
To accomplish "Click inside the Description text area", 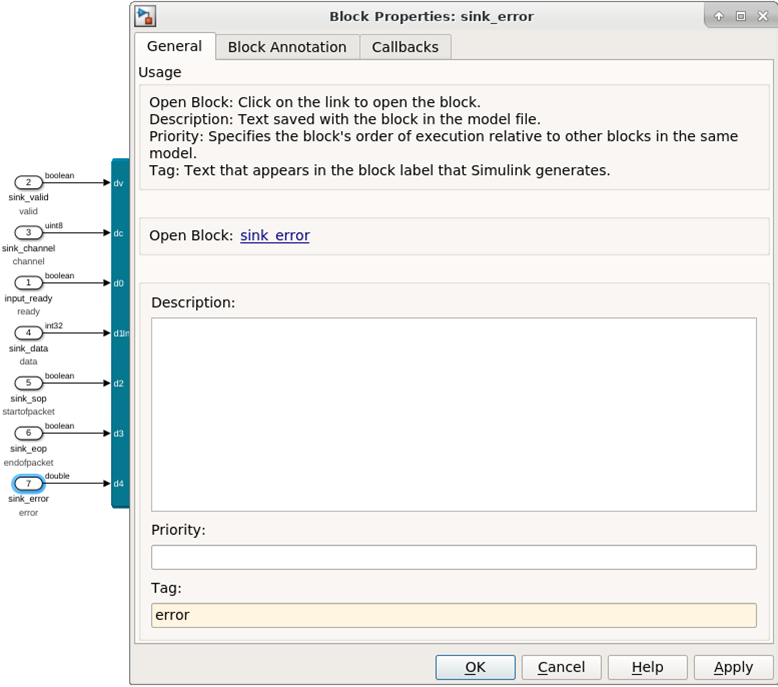I will (454, 414).
